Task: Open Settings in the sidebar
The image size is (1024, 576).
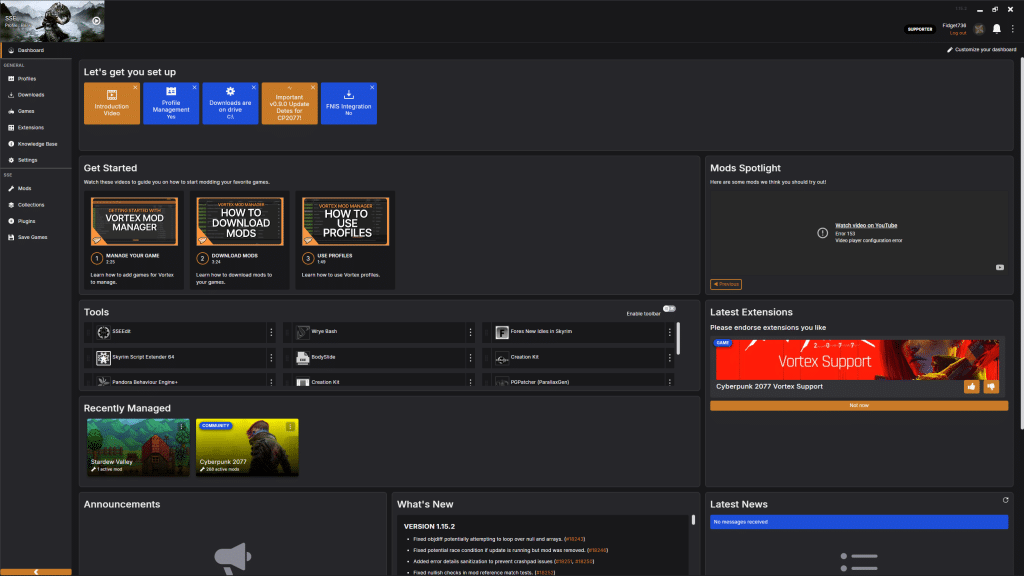Action: [x=36, y=160]
